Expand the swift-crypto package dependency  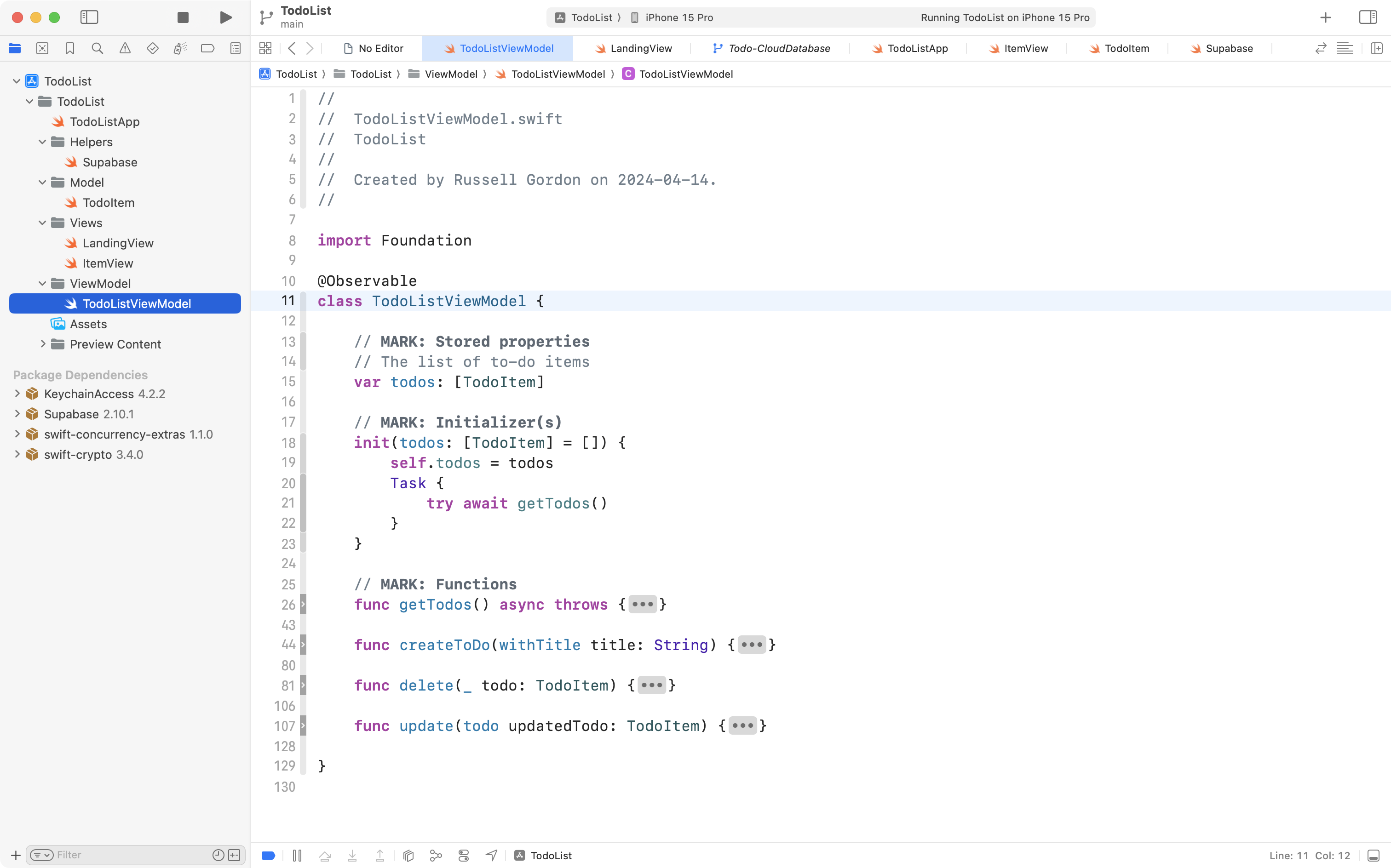[x=17, y=454]
